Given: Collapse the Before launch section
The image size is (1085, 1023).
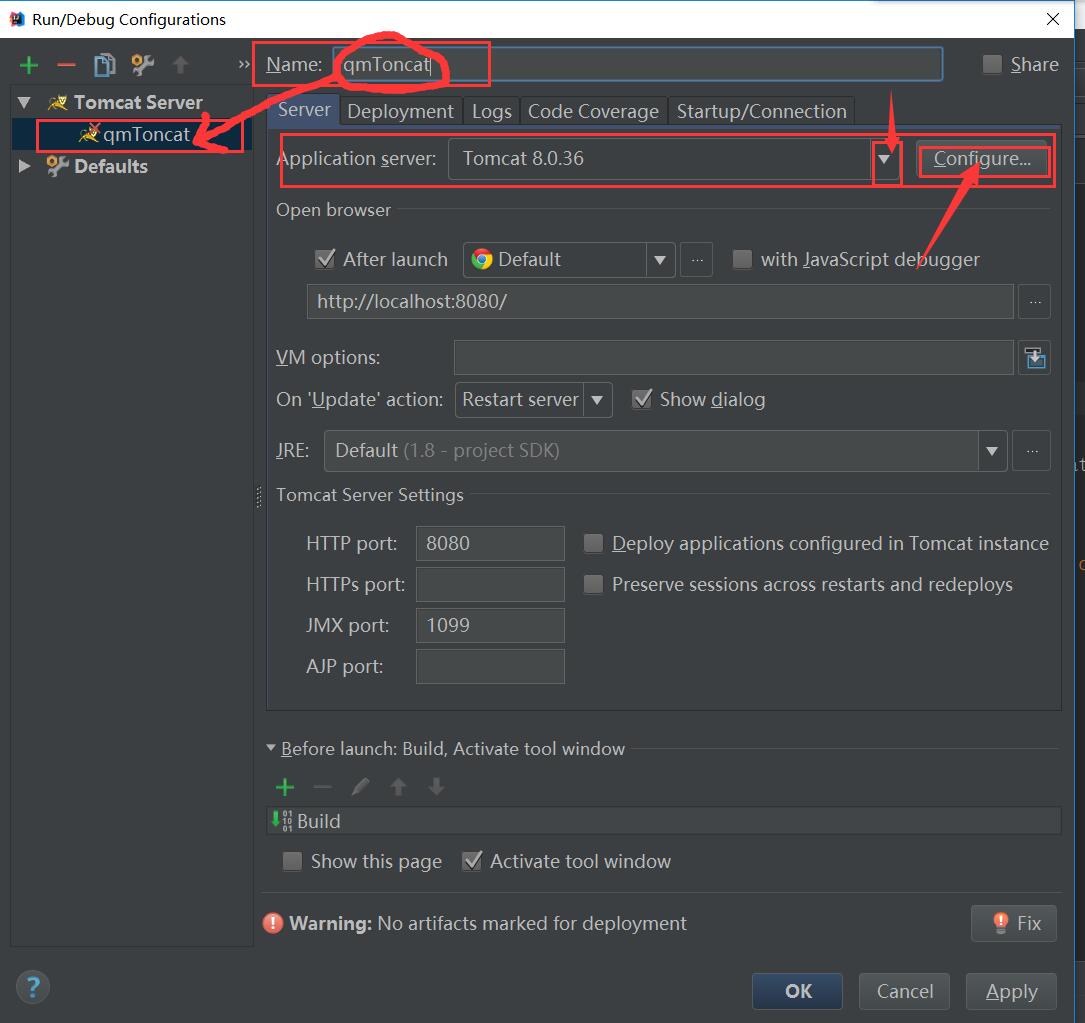Looking at the screenshot, I should (271, 748).
